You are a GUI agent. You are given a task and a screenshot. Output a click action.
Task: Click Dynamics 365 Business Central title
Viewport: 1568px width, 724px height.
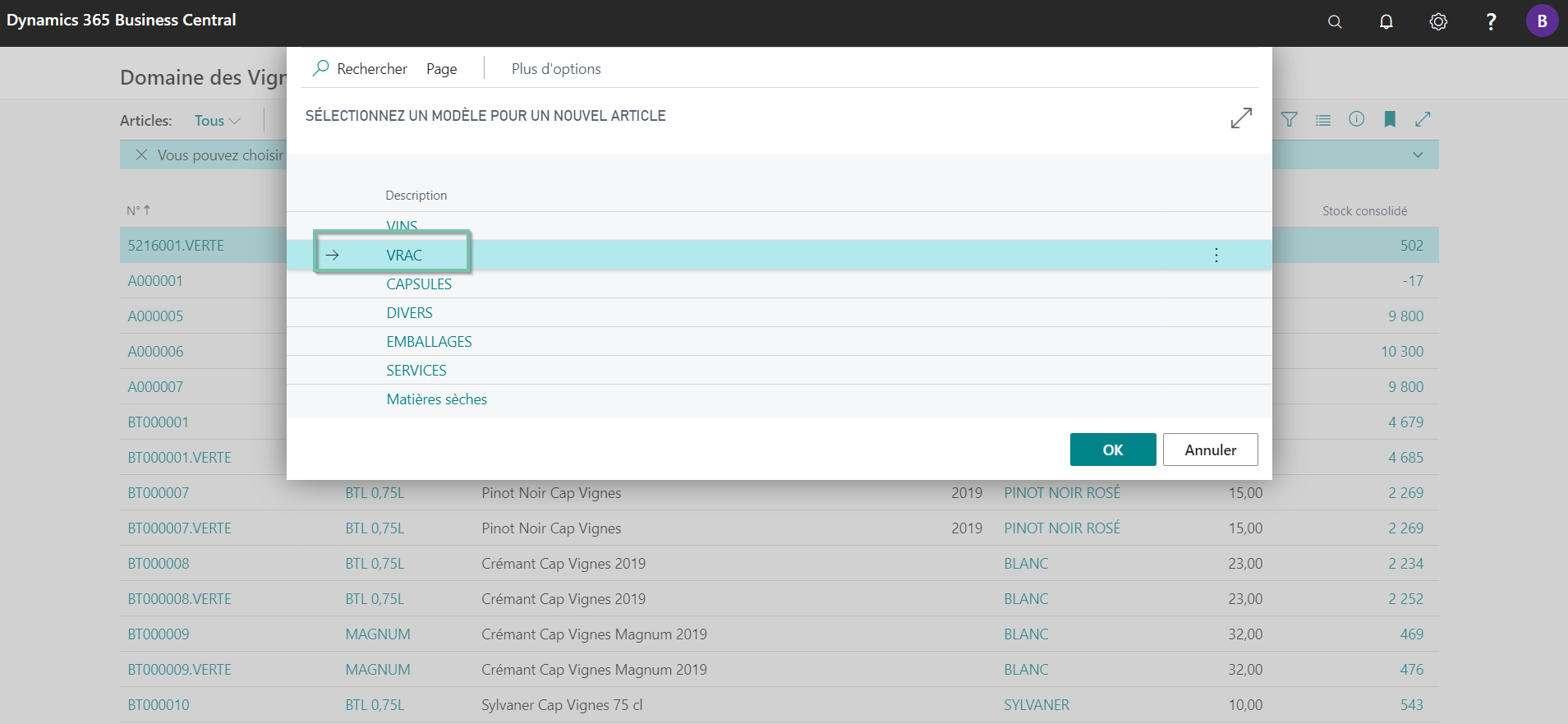(x=122, y=20)
